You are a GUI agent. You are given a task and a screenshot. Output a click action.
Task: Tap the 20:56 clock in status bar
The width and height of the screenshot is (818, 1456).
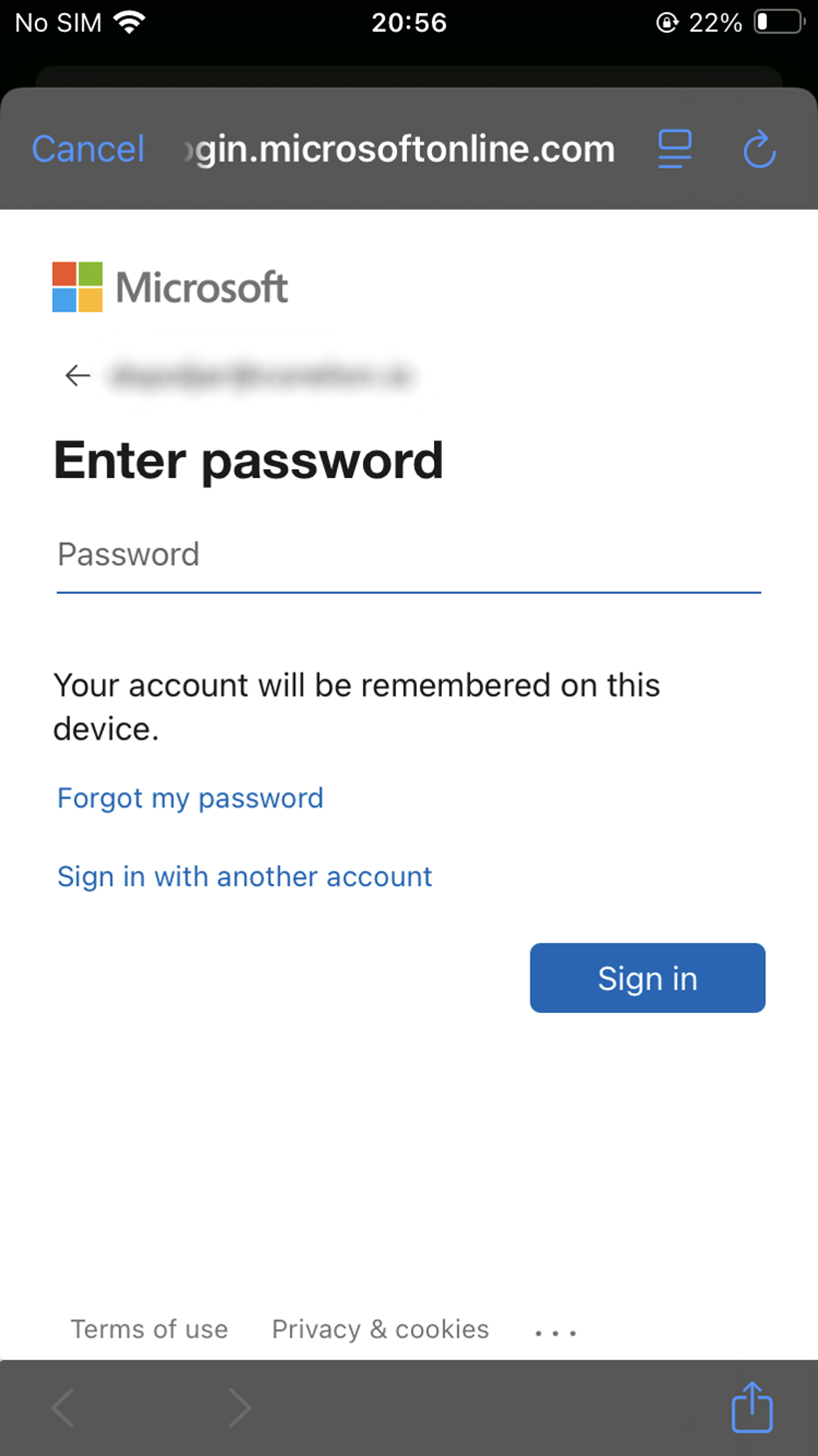[409, 22]
